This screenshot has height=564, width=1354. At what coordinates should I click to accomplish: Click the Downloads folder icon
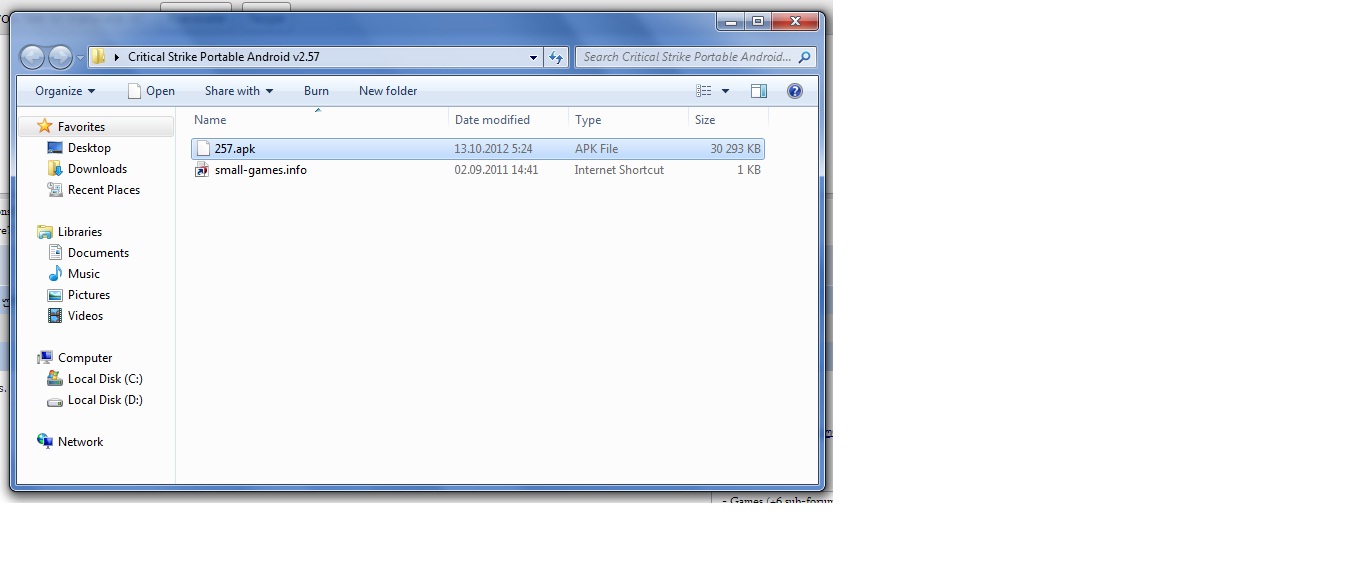point(55,169)
